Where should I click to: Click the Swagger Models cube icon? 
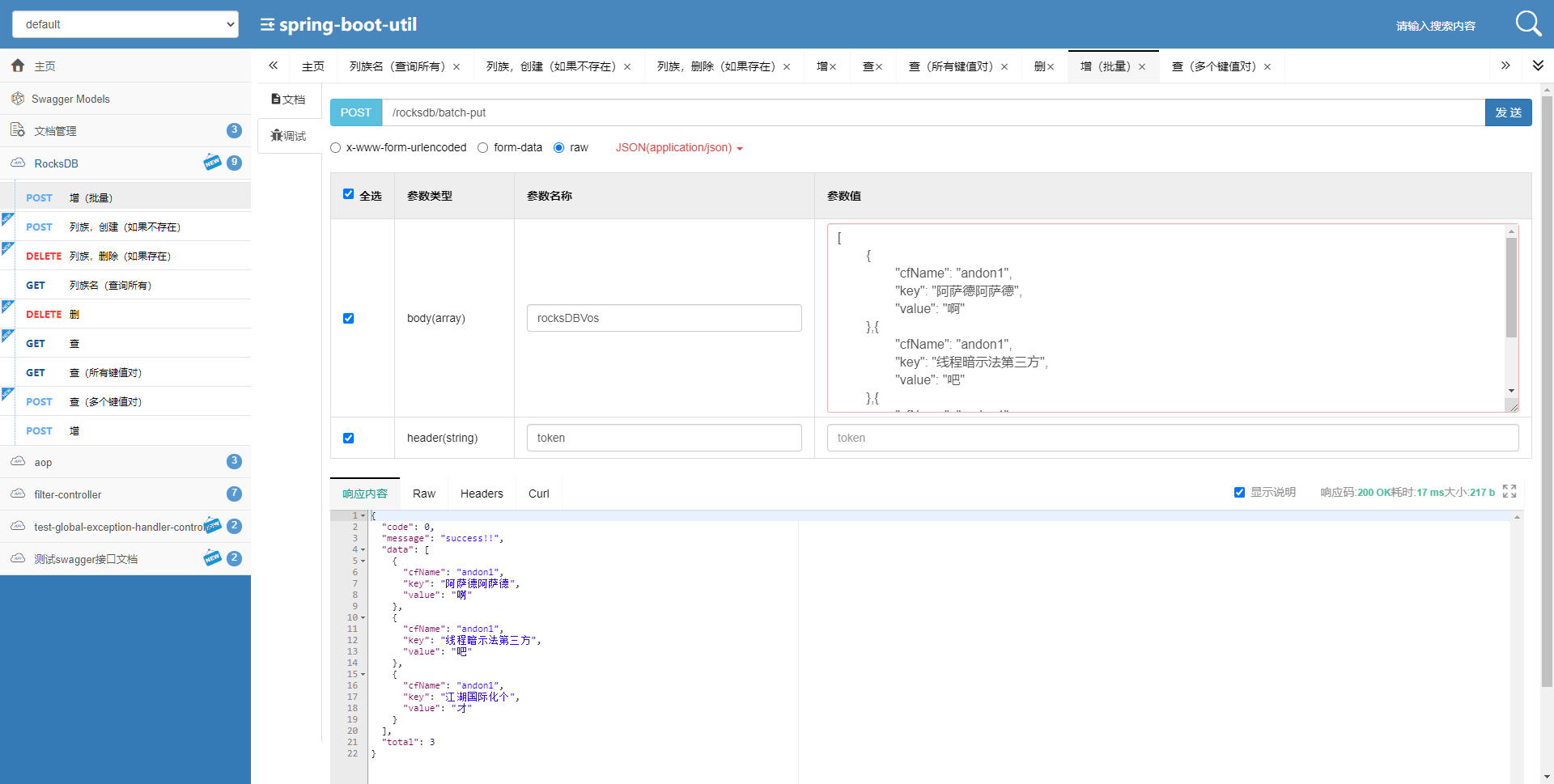18,98
